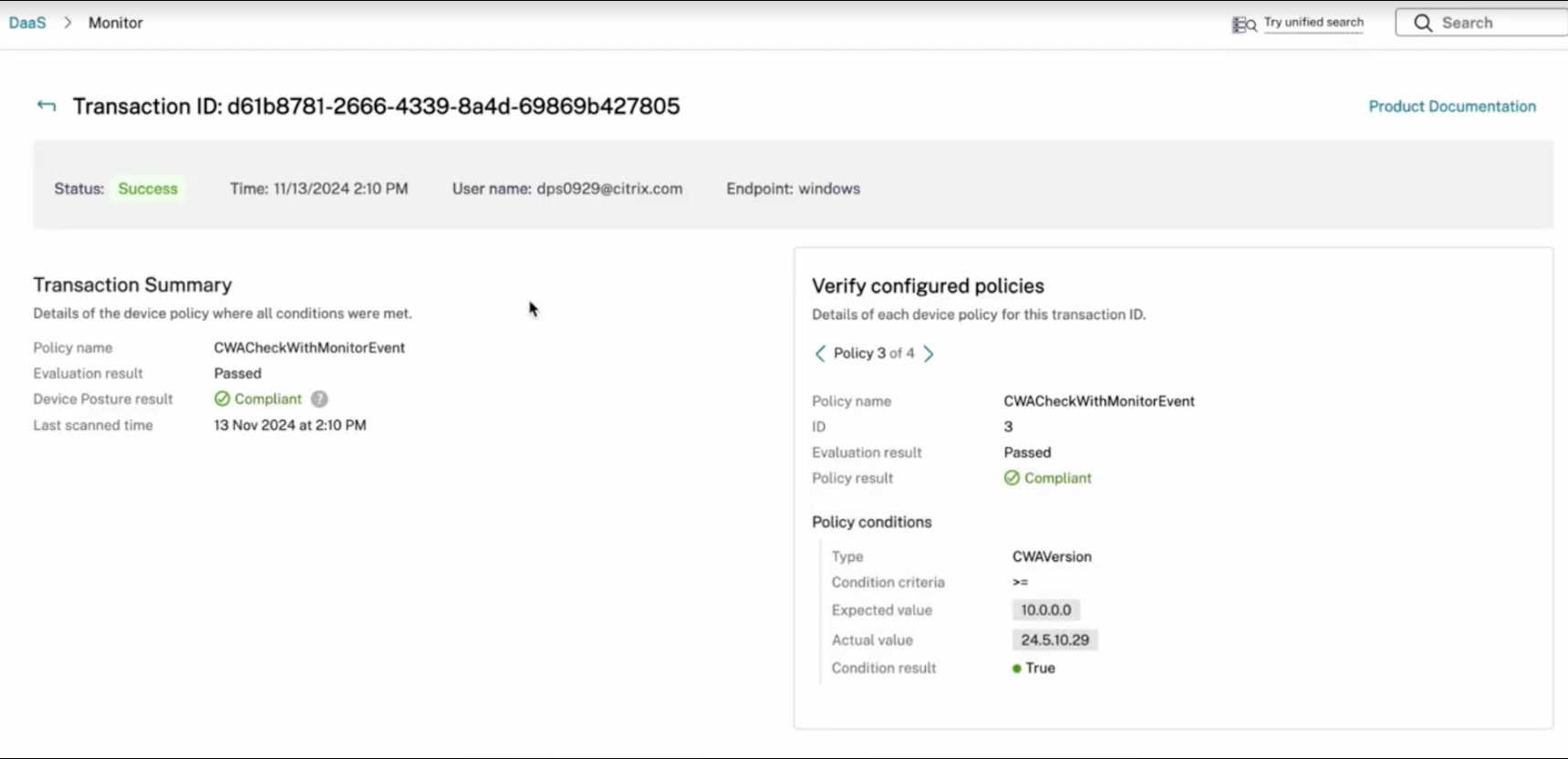Image resolution: width=1568 pixels, height=759 pixels.
Task: Click the "Policy 3 of 4" label
Action: [x=874, y=354]
